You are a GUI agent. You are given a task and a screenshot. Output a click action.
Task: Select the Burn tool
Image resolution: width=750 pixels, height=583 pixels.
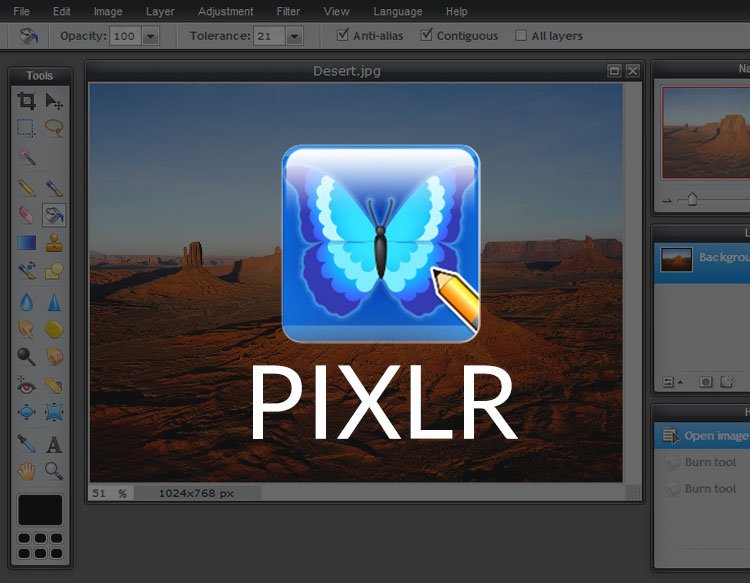(x=54, y=356)
